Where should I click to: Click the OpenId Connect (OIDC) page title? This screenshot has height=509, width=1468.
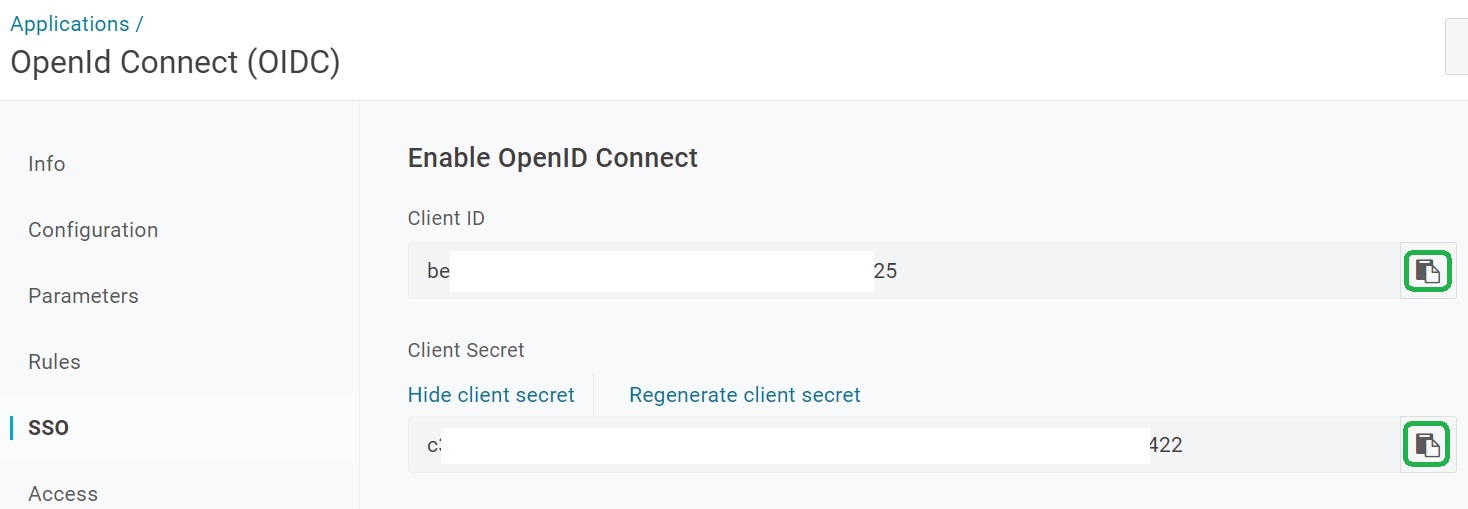pyautogui.click(x=175, y=63)
